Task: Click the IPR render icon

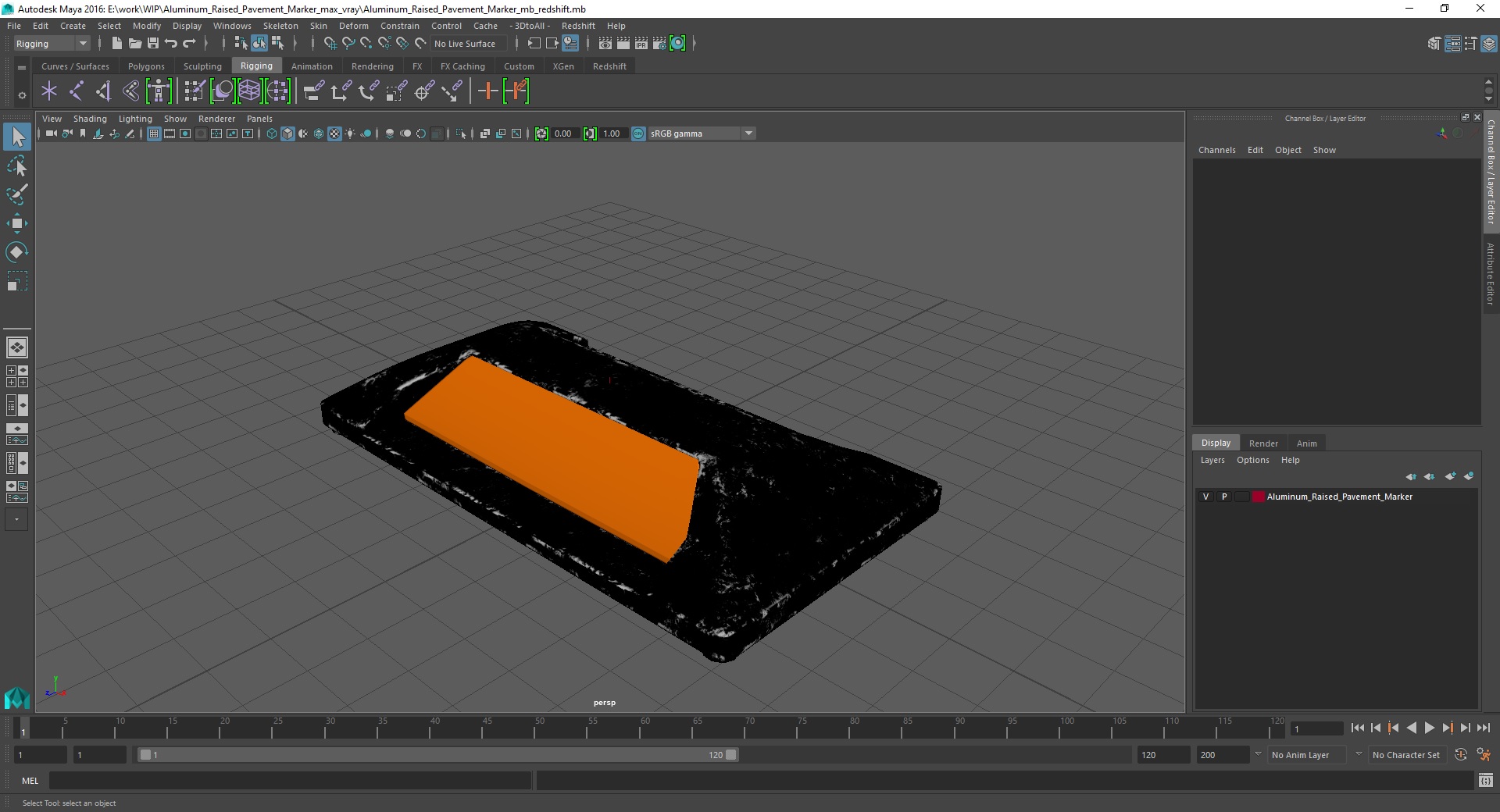Action: (641, 44)
